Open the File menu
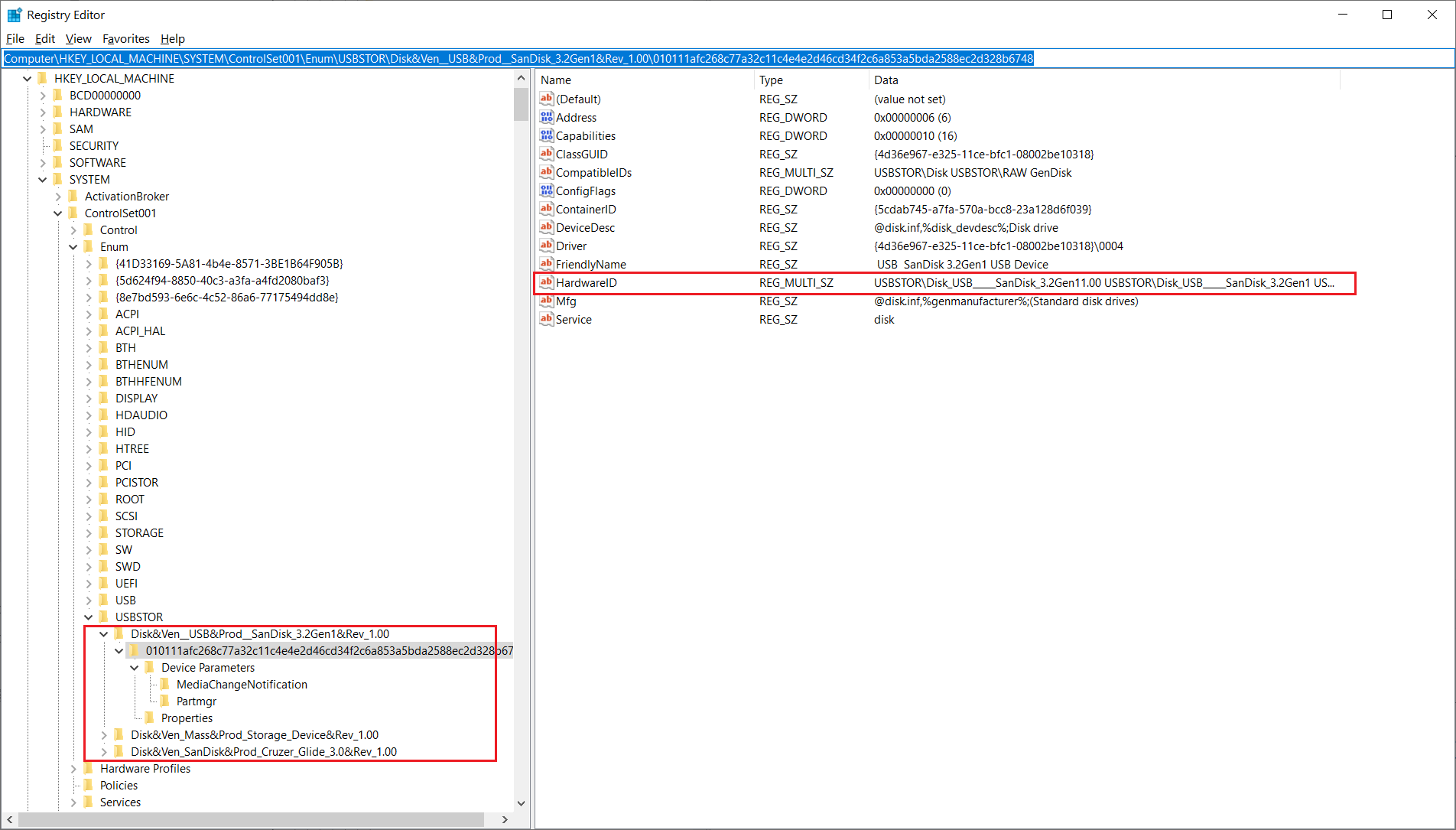The width and height of the screenshot is (1456, 830). click(15, 38)
